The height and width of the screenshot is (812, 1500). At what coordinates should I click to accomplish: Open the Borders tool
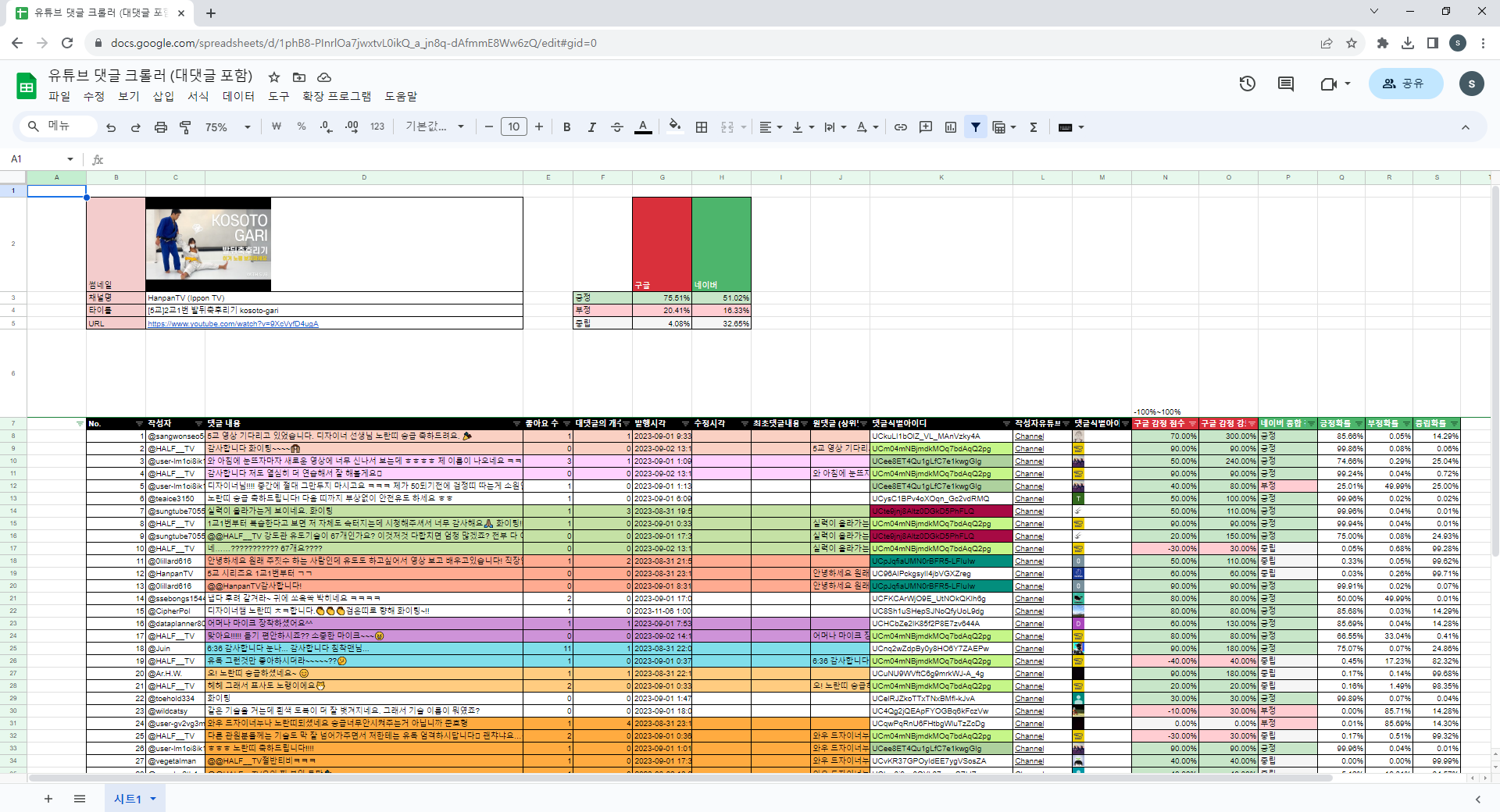(x=702, y=127)
